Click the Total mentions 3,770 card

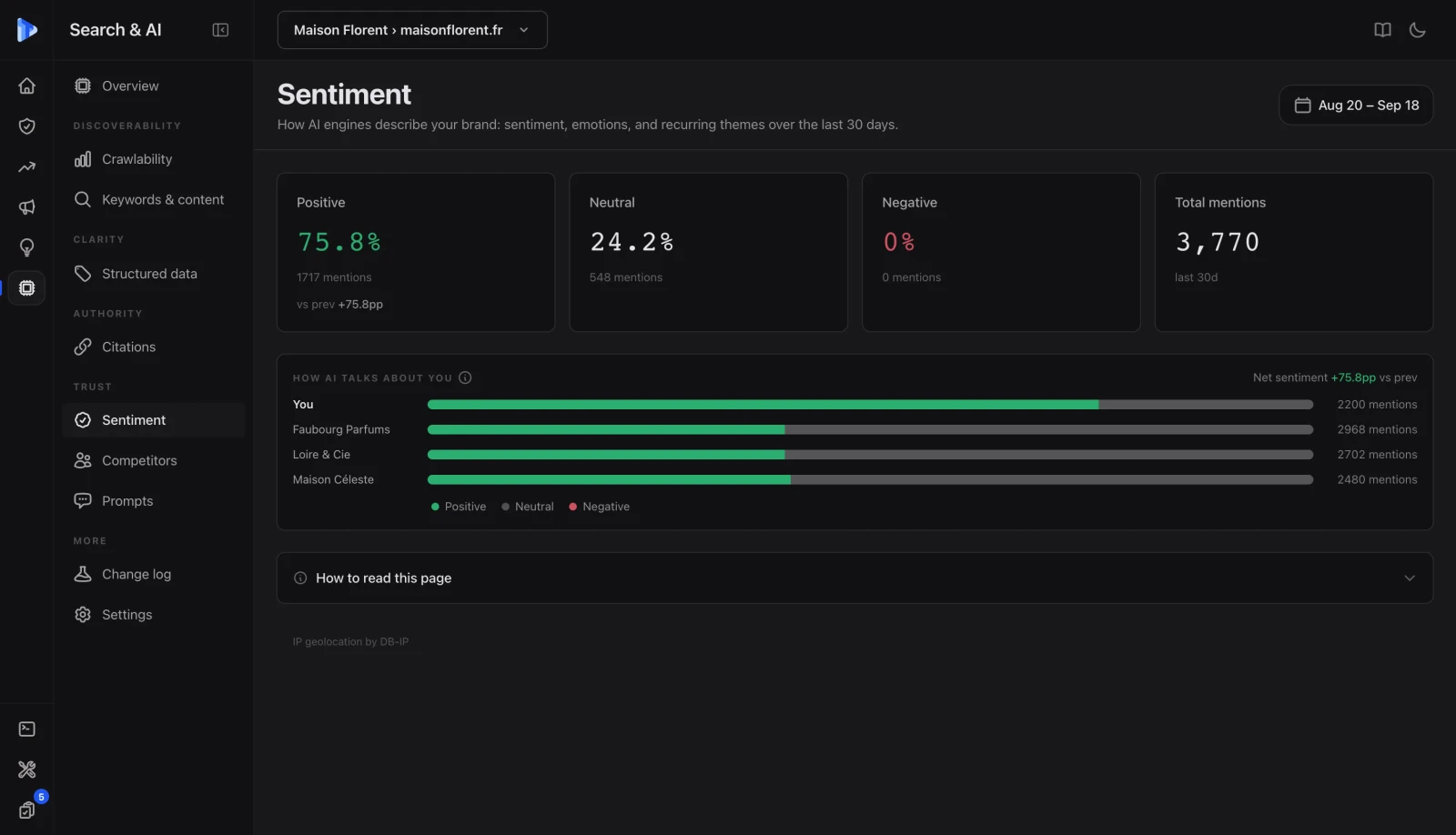pyautogui.click(x=1294, y=253)
